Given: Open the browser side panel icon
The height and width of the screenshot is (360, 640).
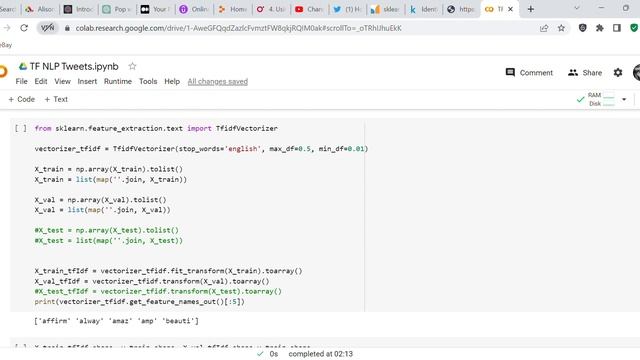Looking at the screenshot, I should click(617, 28).
